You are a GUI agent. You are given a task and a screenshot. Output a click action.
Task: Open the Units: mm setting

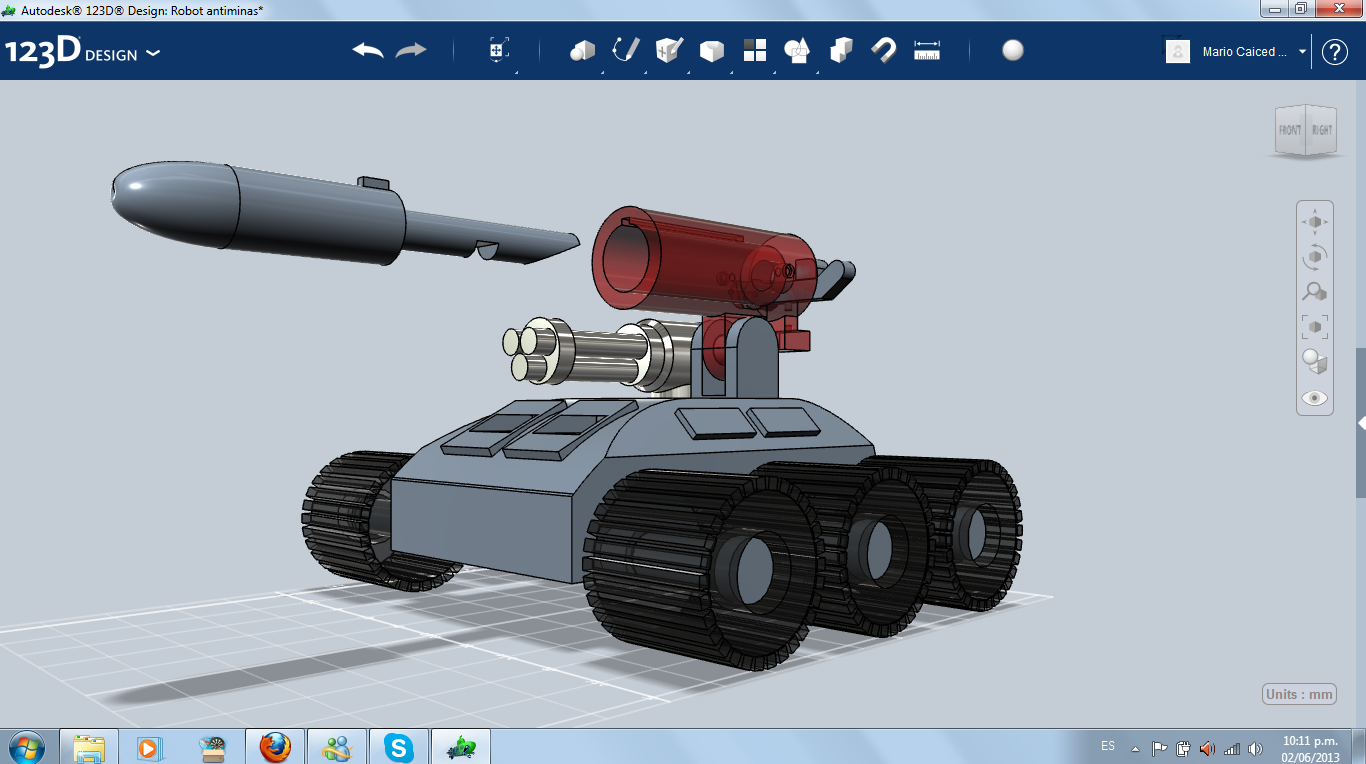pos(1300,694)
